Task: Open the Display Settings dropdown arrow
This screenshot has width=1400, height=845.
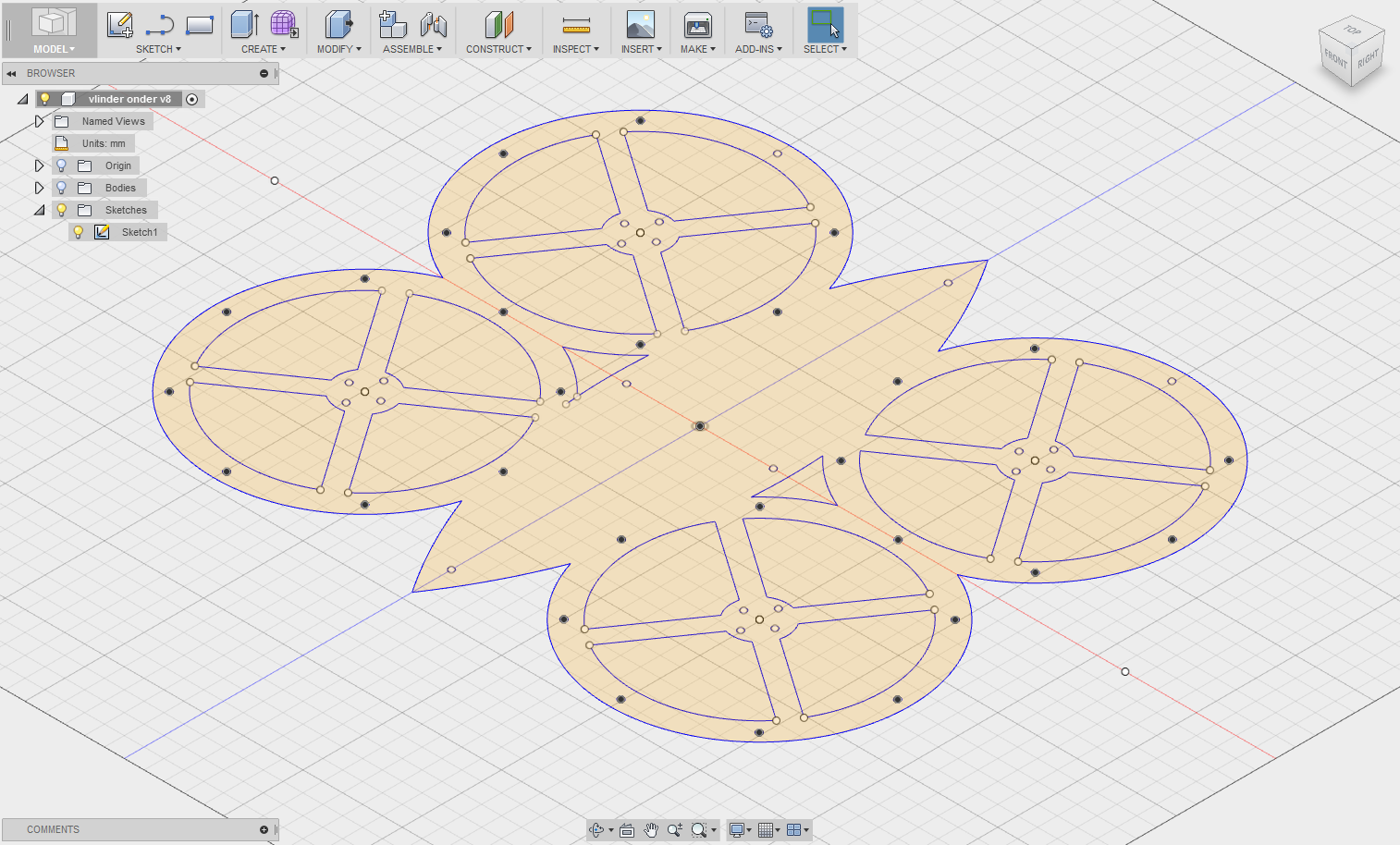Action: [x=749, y=830]
